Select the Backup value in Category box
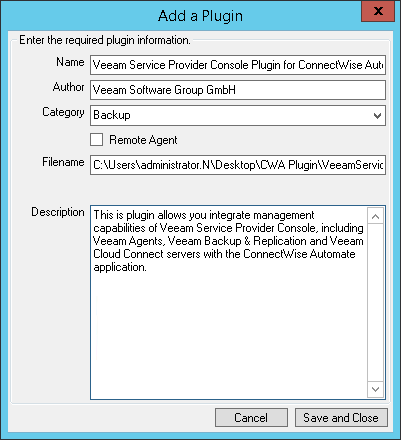 [x=112, y=115]
